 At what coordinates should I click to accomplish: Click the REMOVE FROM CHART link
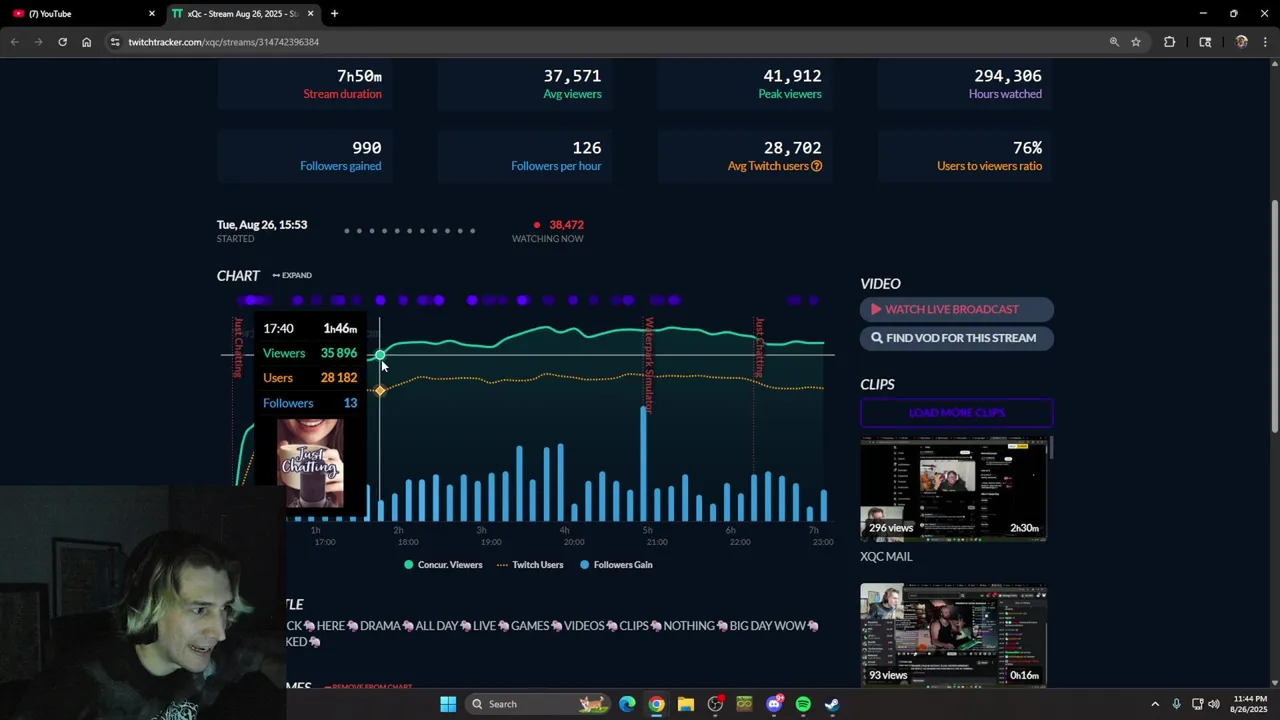click(x=368, y=687)
